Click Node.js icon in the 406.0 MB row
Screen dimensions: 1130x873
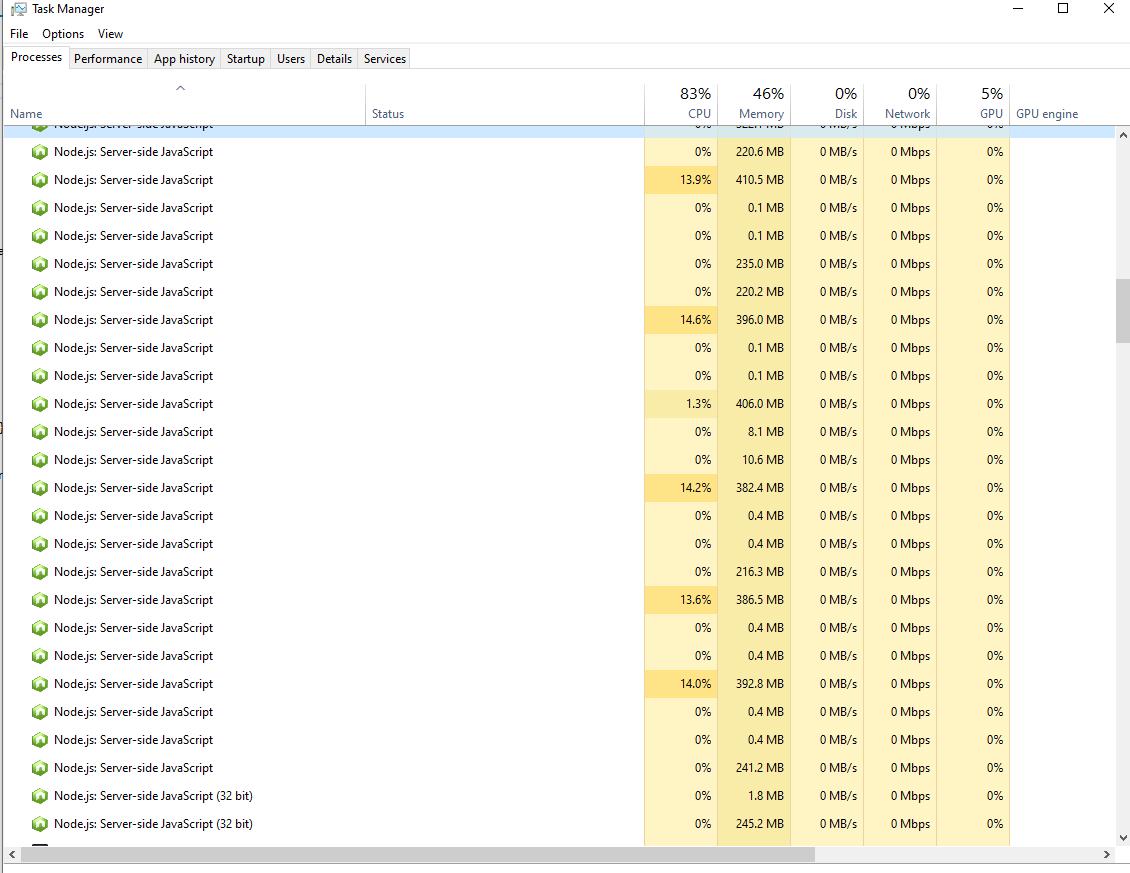pos(40,404)
